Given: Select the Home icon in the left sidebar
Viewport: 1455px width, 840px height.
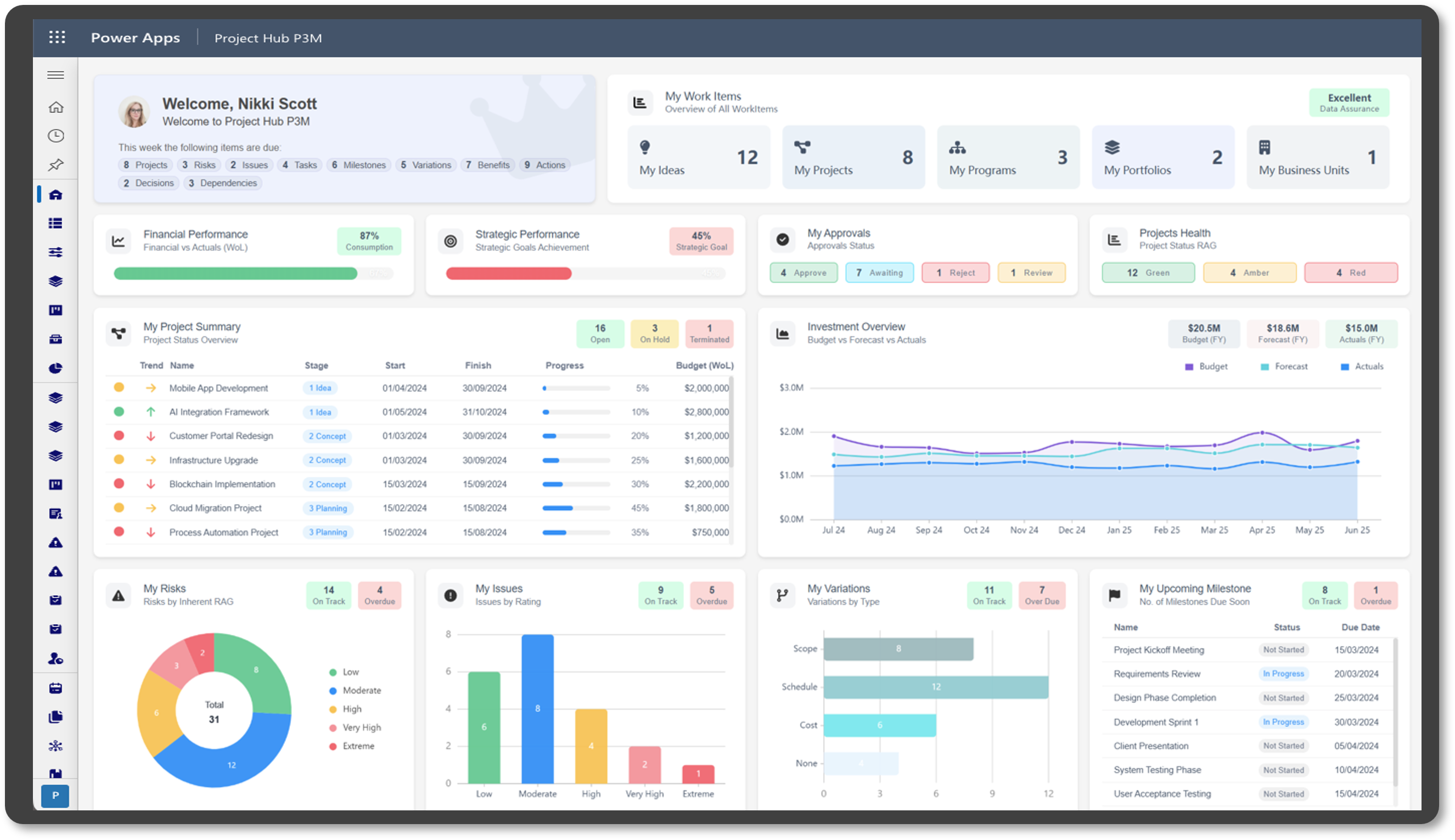Looking at the screenshot, I should click(55, 107).
